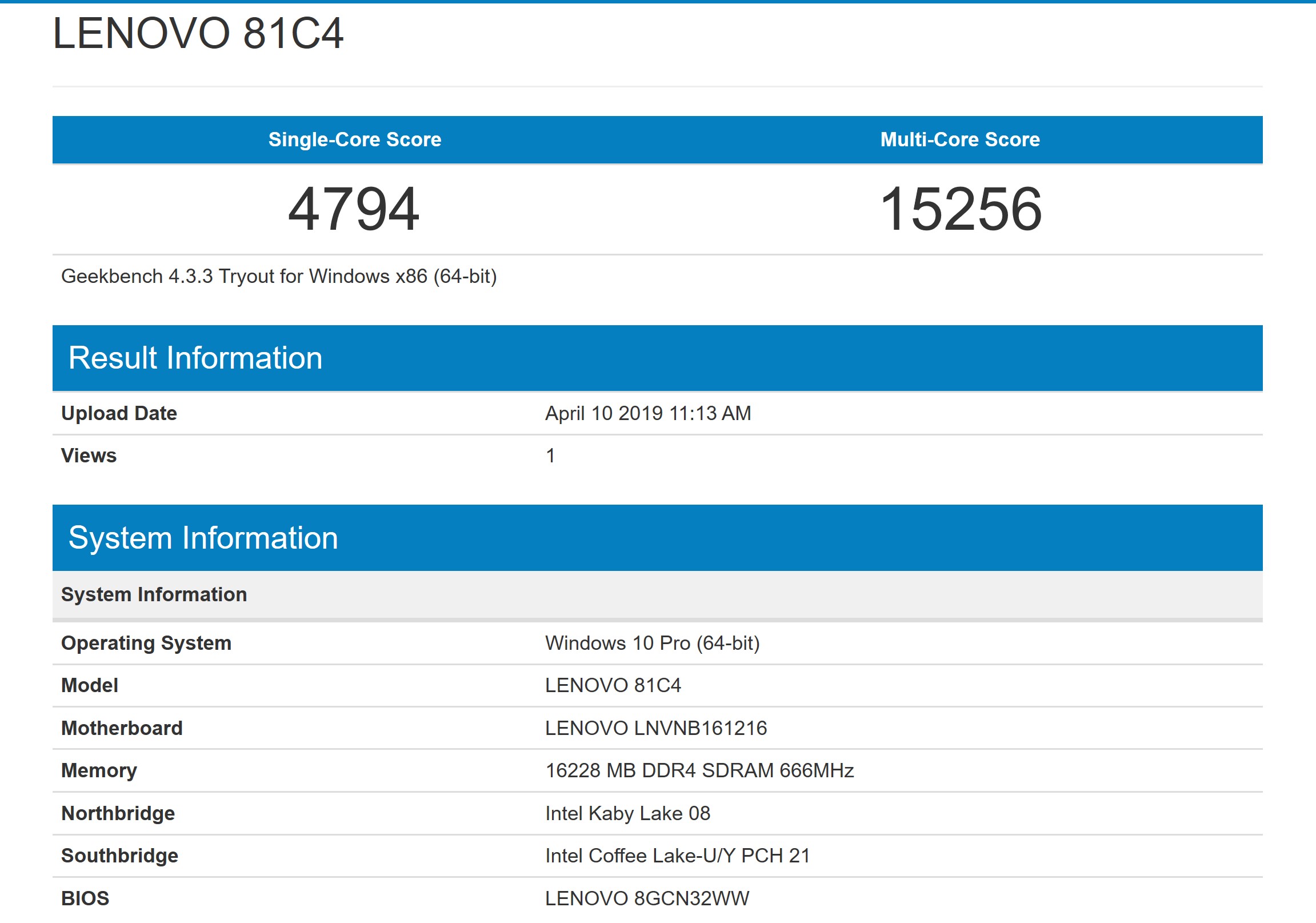Select the Intel Kaby Lake 08 value
This screenshot has height=923, width=1316.
627,814
